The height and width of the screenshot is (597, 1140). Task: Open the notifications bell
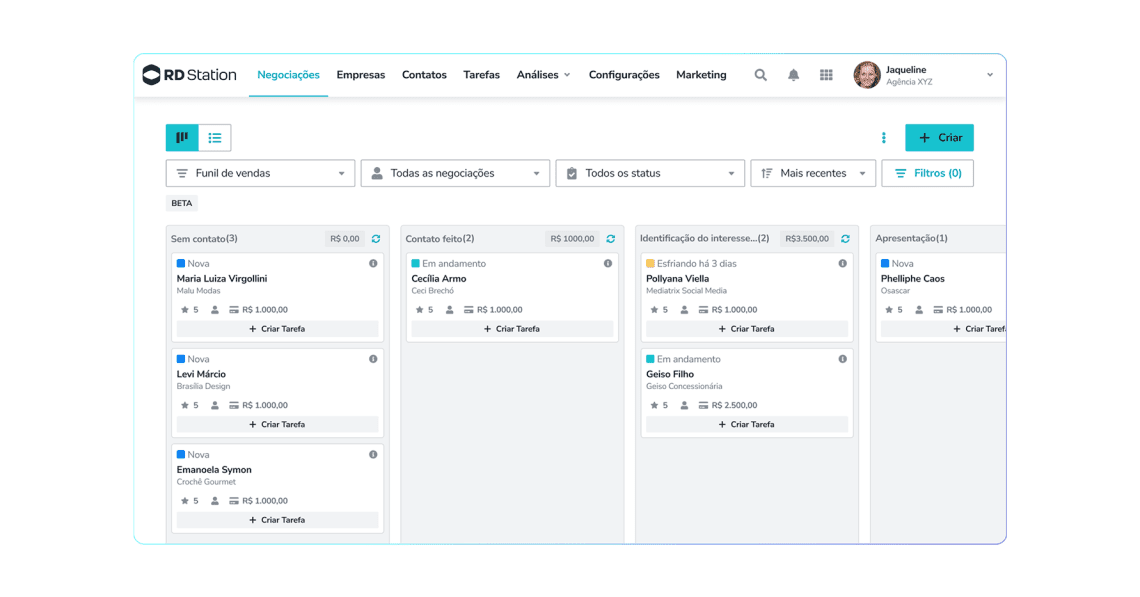point(793,75)
